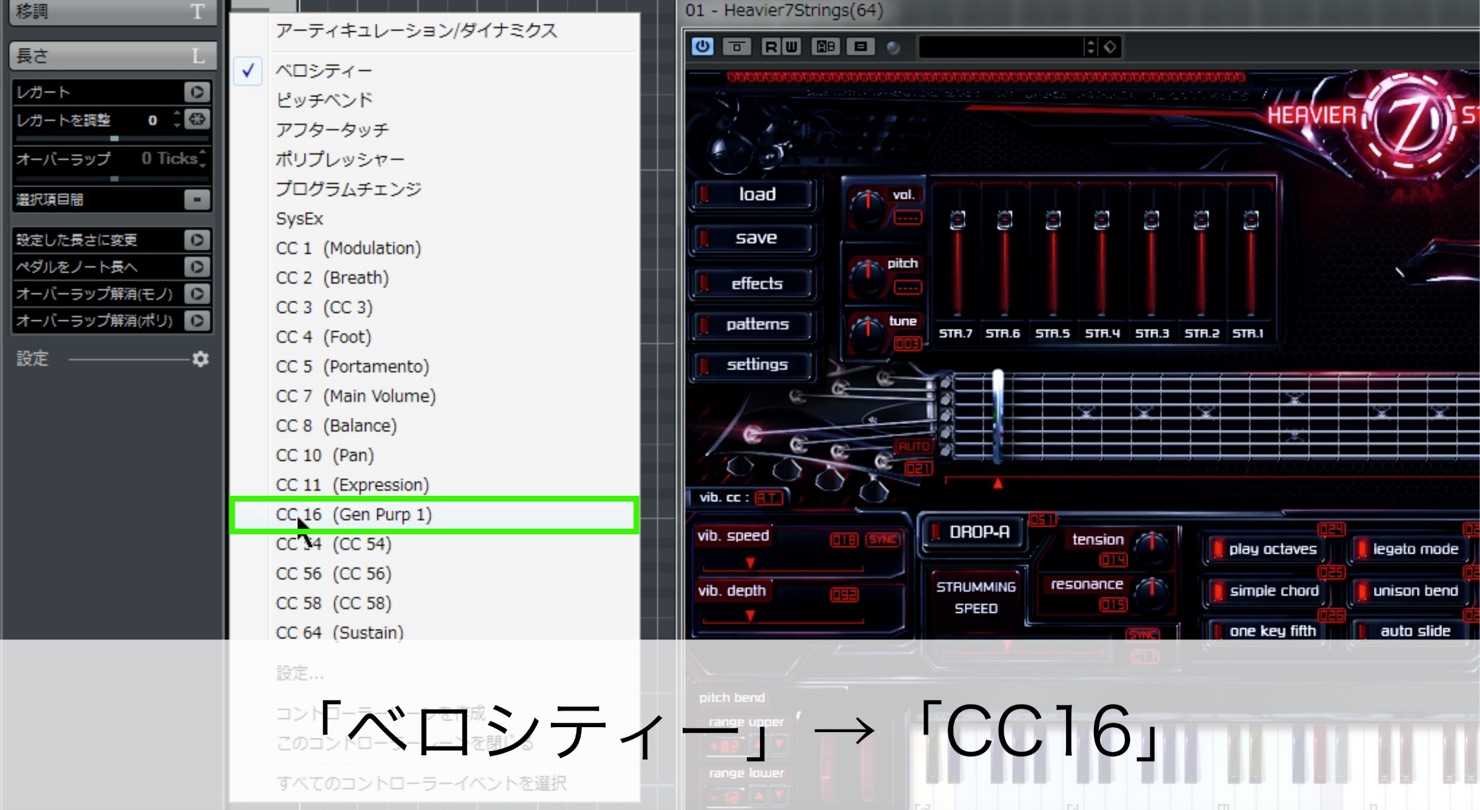Screen dimensions: 1480x810
Task: Adjust the STR.7 volume fader
Action: tap(957, 220)
